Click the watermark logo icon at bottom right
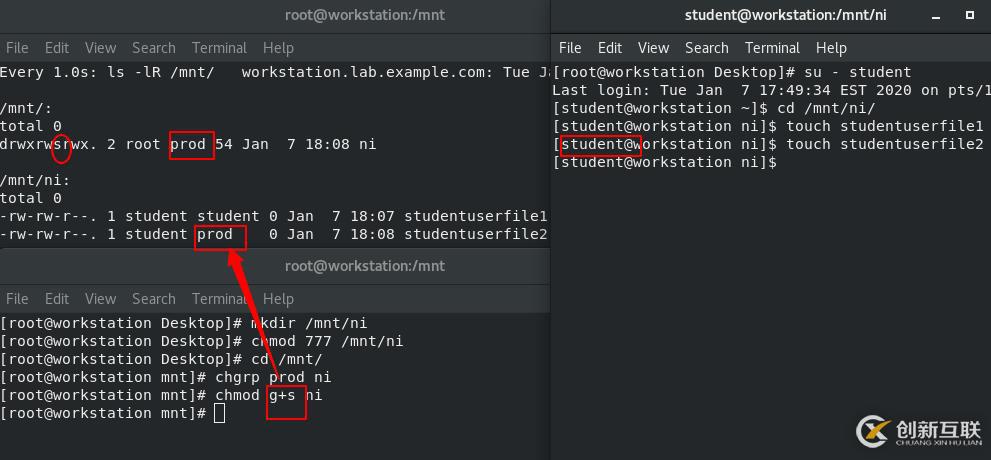 (x=875, y=431)
